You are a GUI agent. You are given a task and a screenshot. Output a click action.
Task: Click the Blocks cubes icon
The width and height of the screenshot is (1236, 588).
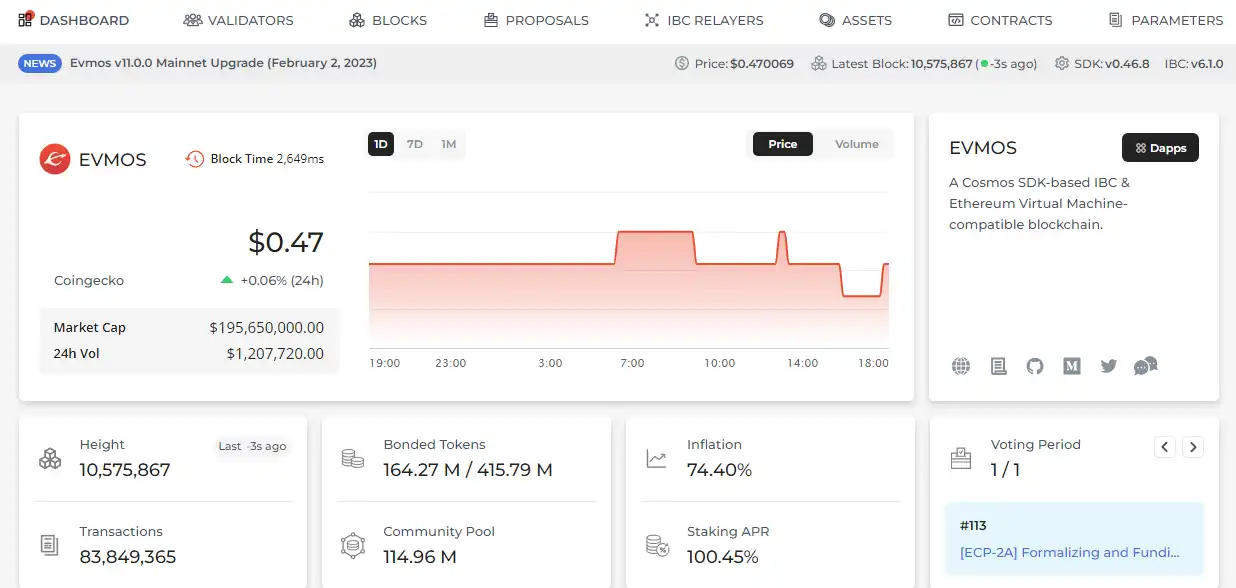[357, 20]
